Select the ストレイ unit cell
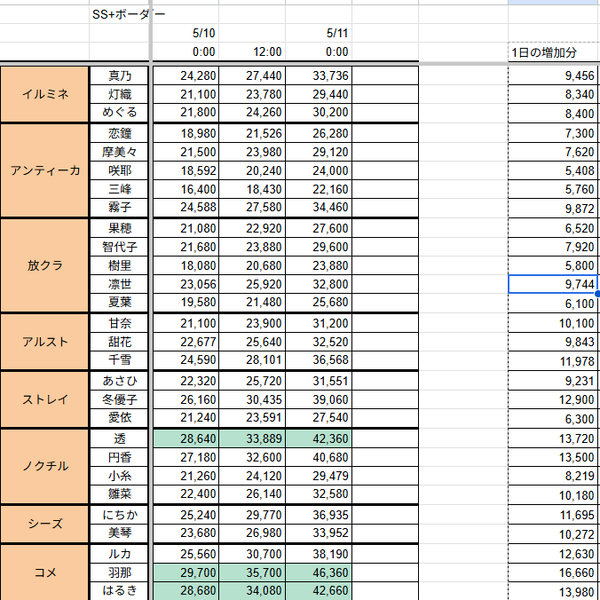 click(x=45, y=399)
